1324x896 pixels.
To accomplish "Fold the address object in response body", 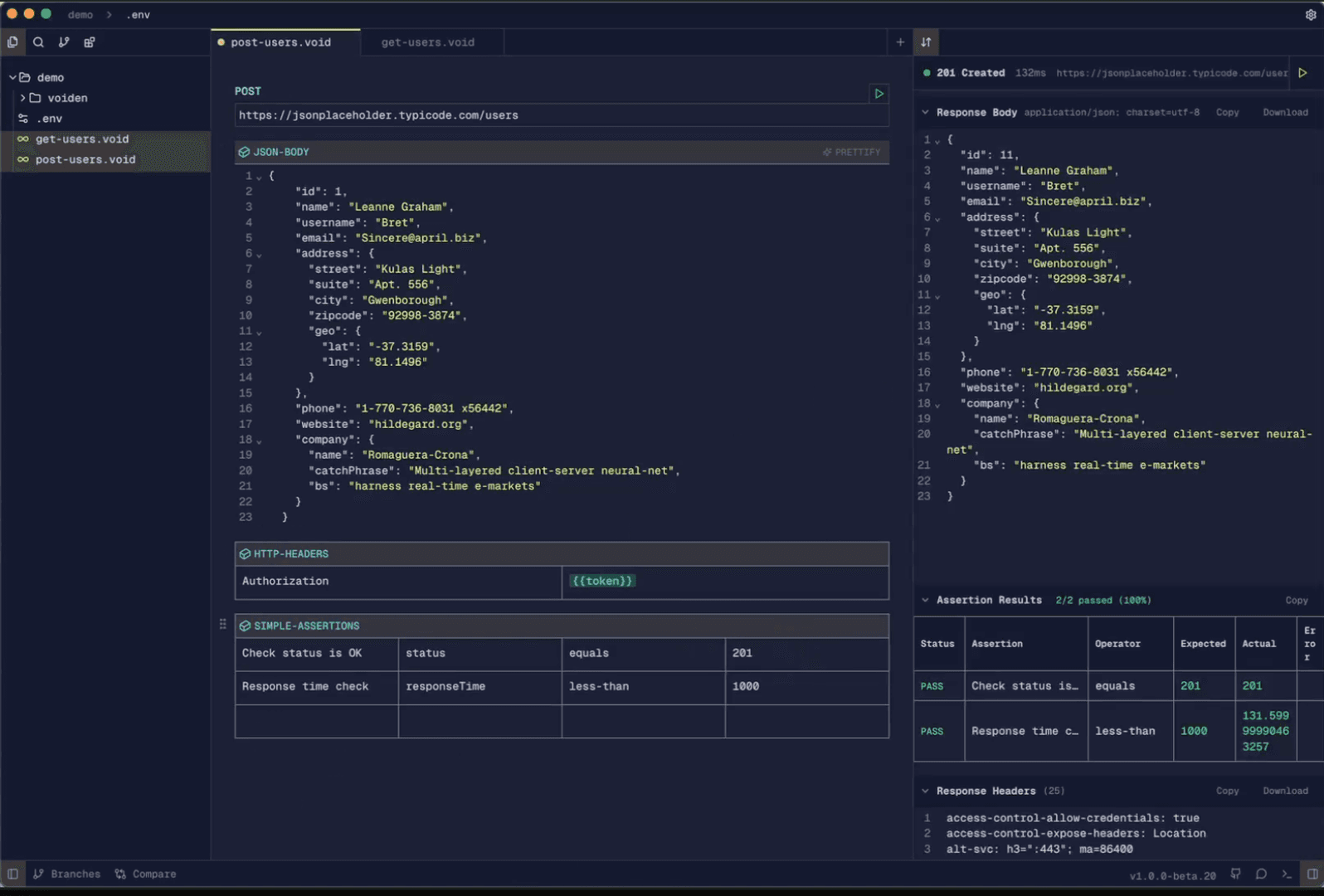I will click(937, 218).
